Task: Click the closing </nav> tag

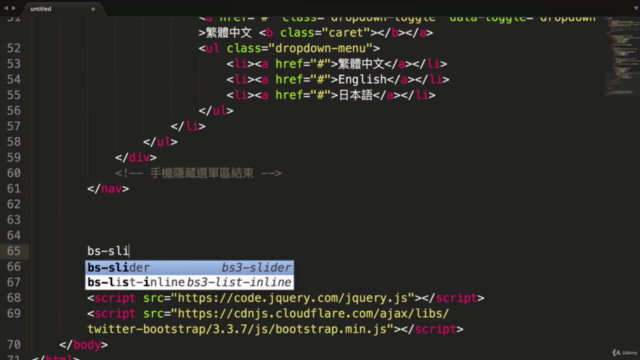Action: pyautogui.click(x=108, y=189)
